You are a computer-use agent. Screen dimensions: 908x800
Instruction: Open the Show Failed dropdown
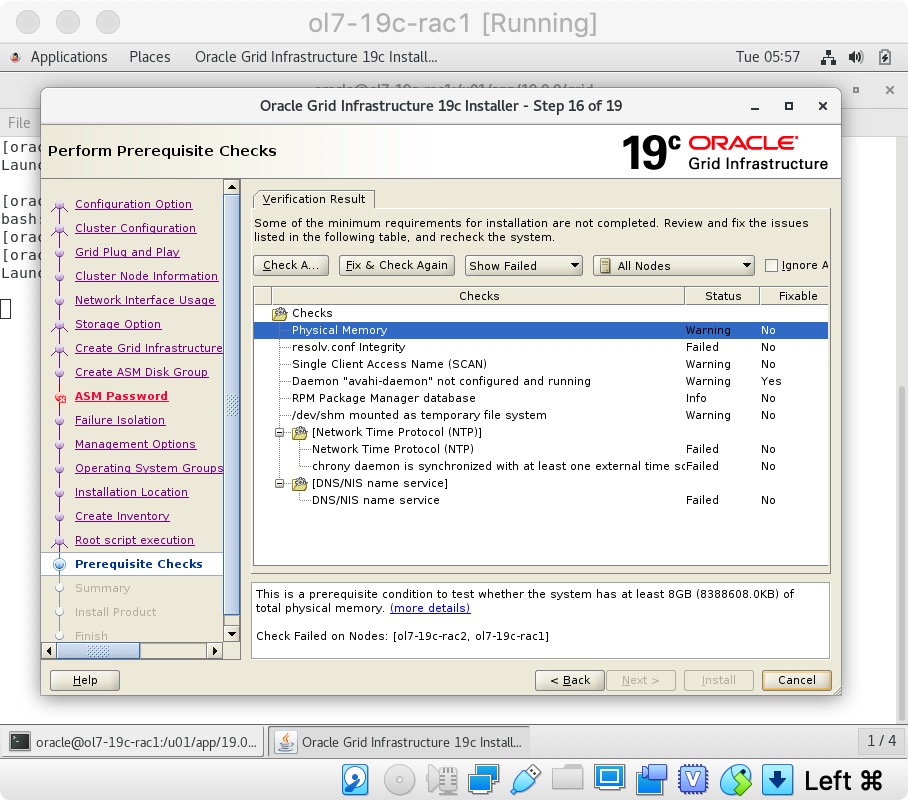(523, 266)
